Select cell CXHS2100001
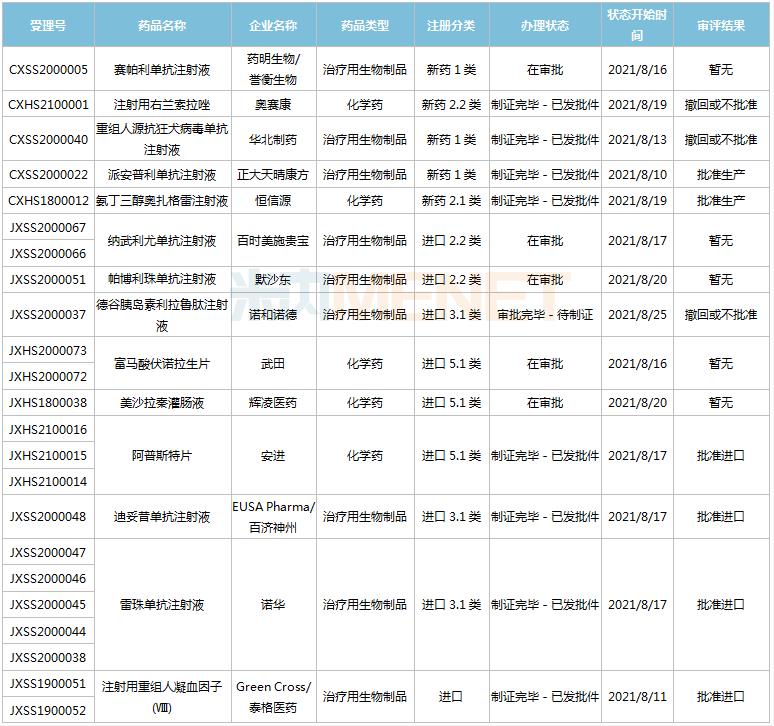 click(48, 104)
